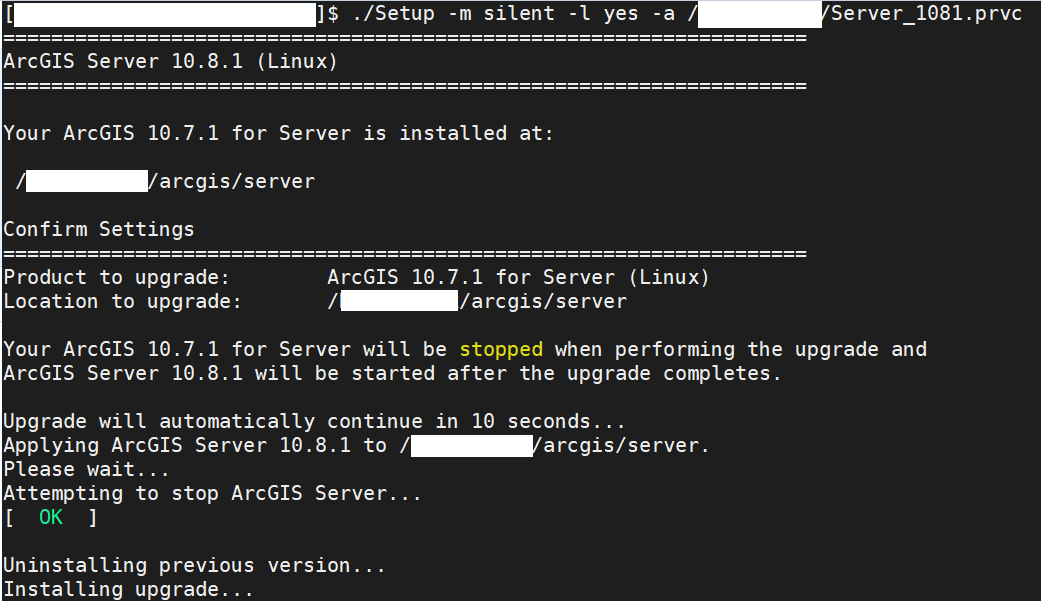Click the 'Confirm Settings' heading
Screen dimensions: 1041x601
click(x=99, y=230)
